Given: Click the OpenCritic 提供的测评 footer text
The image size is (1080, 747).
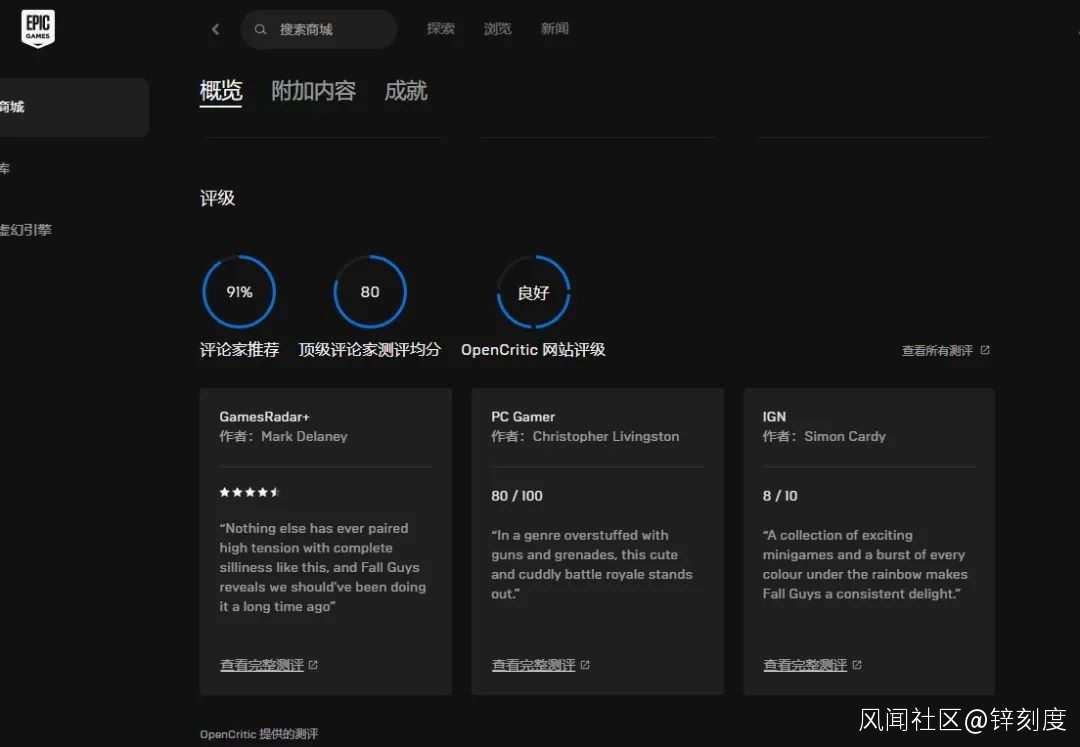Looking at the screenshot, I should (x=259, y=734).
